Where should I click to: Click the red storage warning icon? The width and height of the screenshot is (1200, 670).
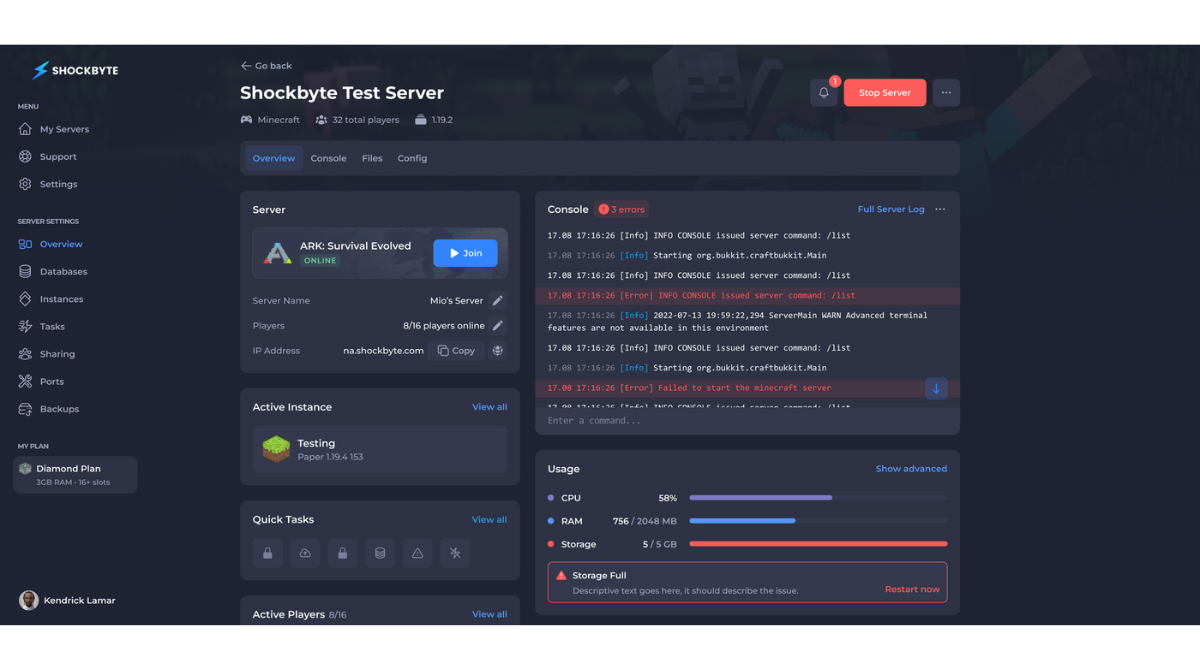pos(561,576)
